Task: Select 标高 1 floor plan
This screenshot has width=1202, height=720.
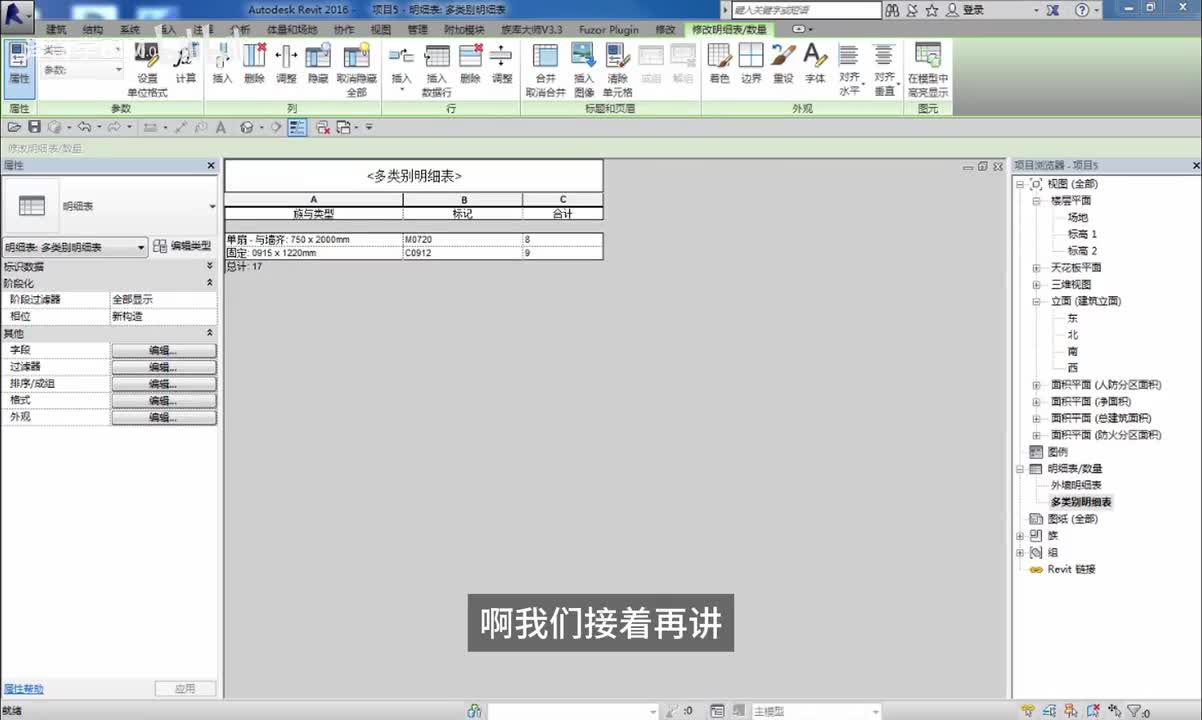Action: pos(1082,234)
